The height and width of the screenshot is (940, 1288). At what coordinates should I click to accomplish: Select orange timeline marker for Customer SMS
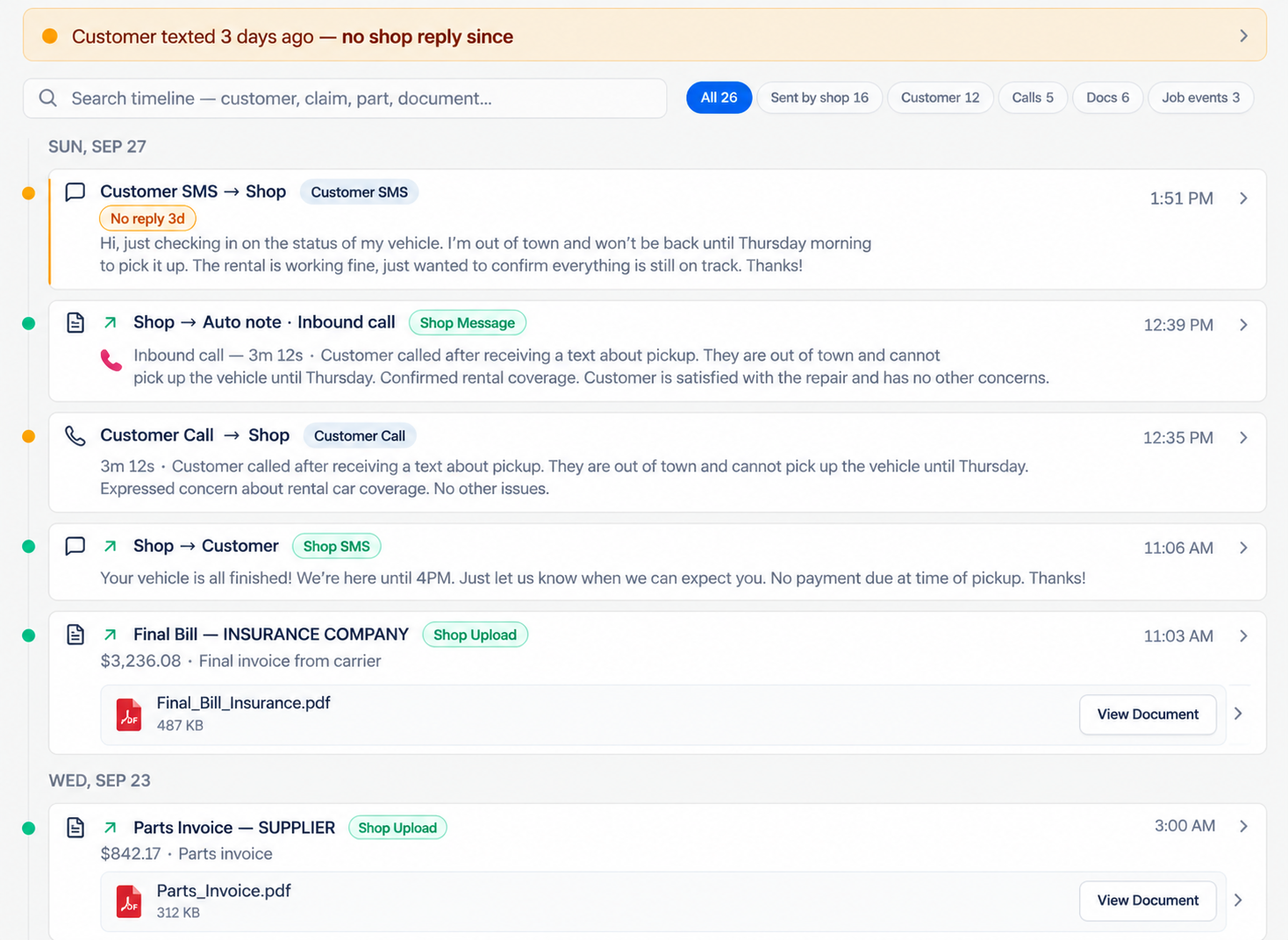click(29, 193)
